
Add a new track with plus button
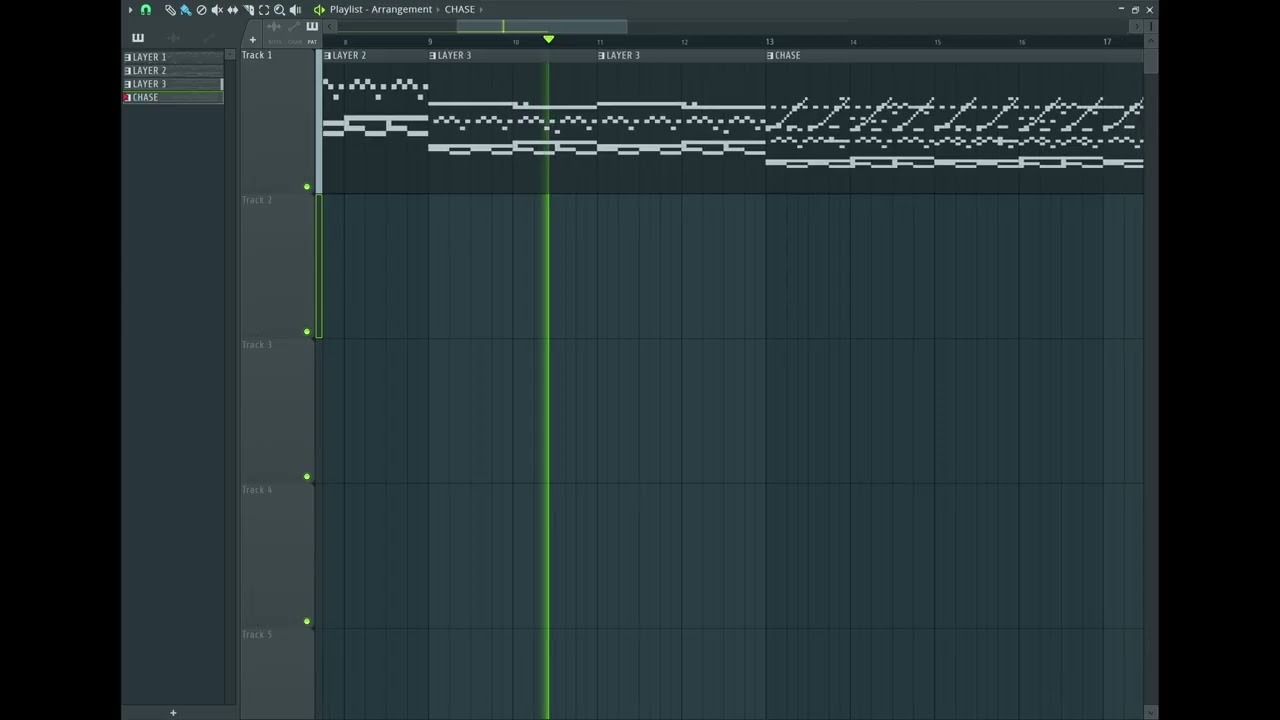coord(252,40)
